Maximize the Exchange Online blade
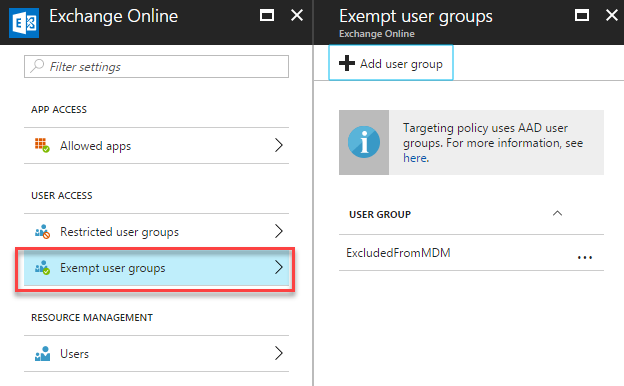The image size is (624, 386). [267, 16]
